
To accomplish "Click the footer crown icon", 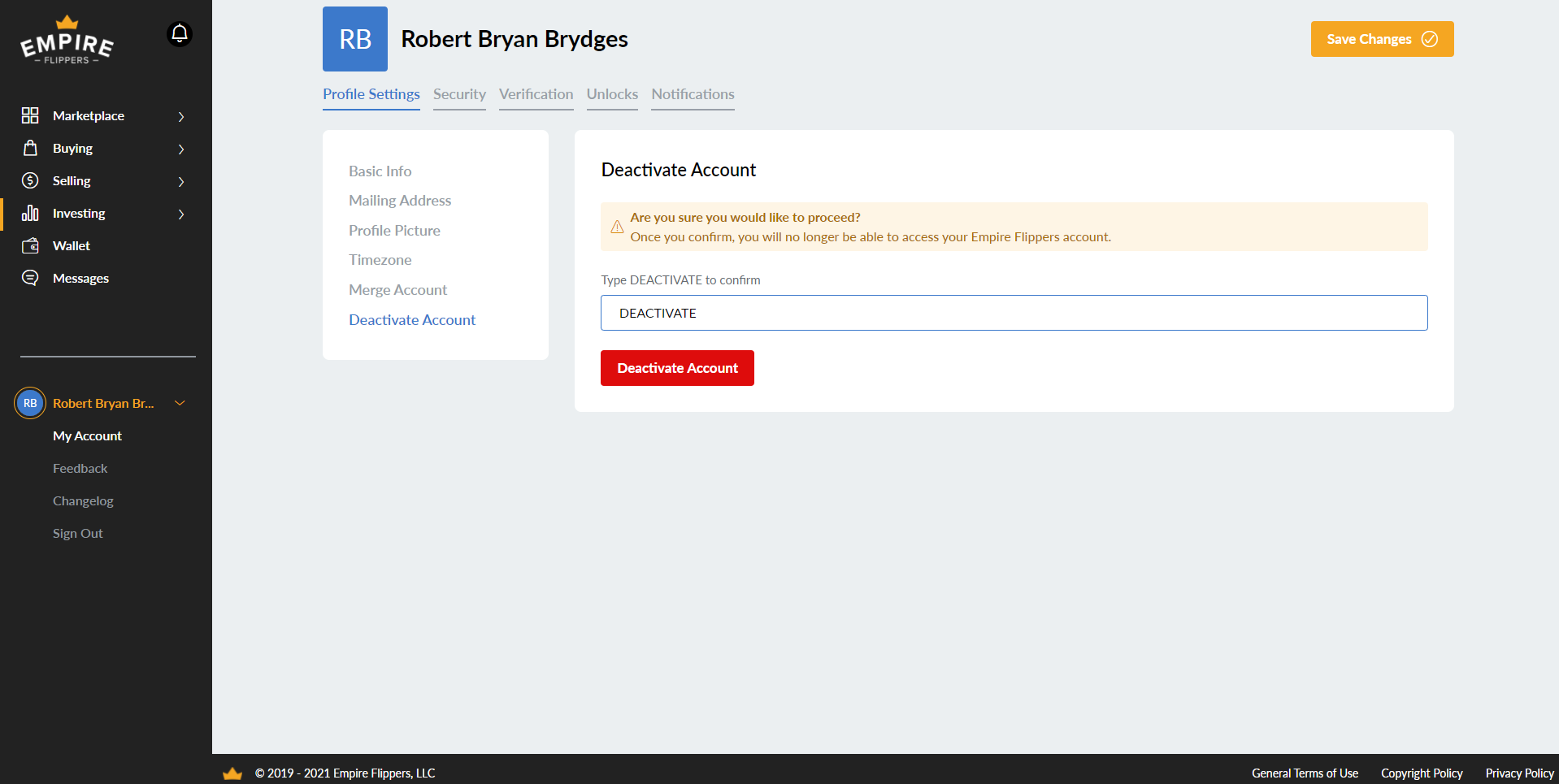I will 232,773.
